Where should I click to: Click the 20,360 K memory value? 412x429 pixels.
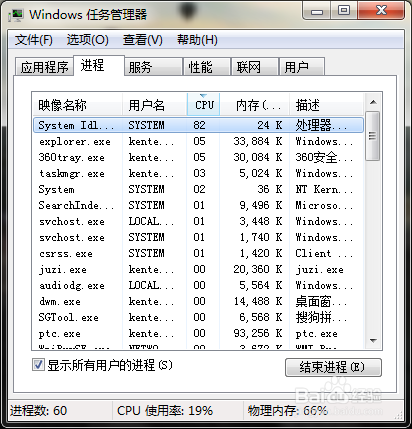pos(258,269)
